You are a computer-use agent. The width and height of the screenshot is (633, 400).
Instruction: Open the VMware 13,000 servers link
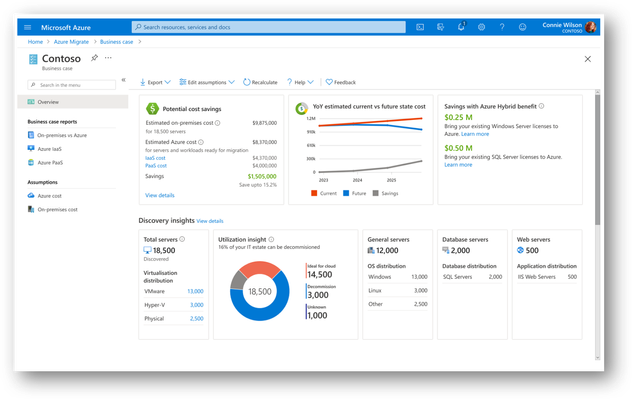pyautogui.click(x=195, y=291)
